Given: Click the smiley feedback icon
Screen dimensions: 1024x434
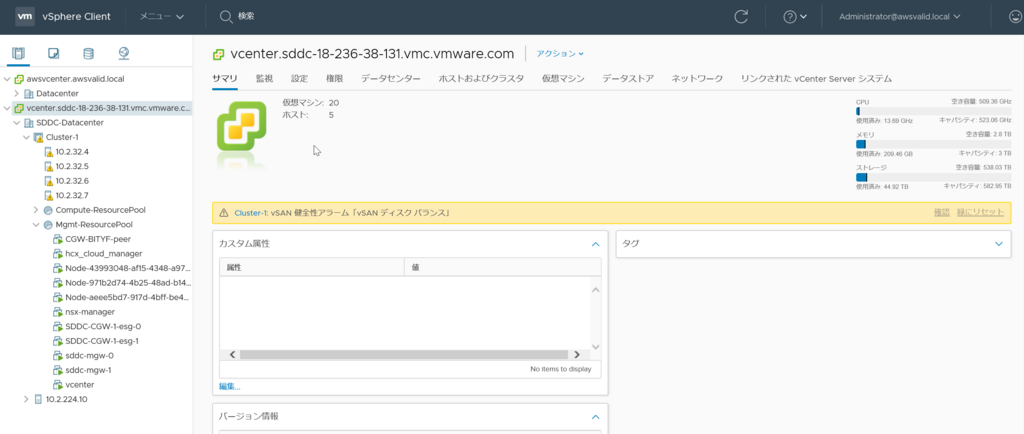Looking at the screenshot, I should (1015, 17).
